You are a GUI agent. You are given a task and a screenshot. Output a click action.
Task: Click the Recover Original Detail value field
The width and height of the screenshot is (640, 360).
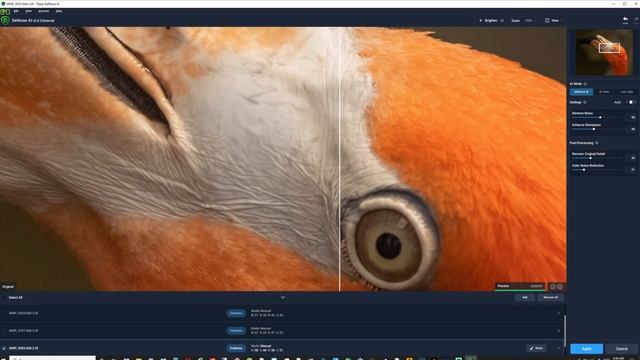click(632, 158)
